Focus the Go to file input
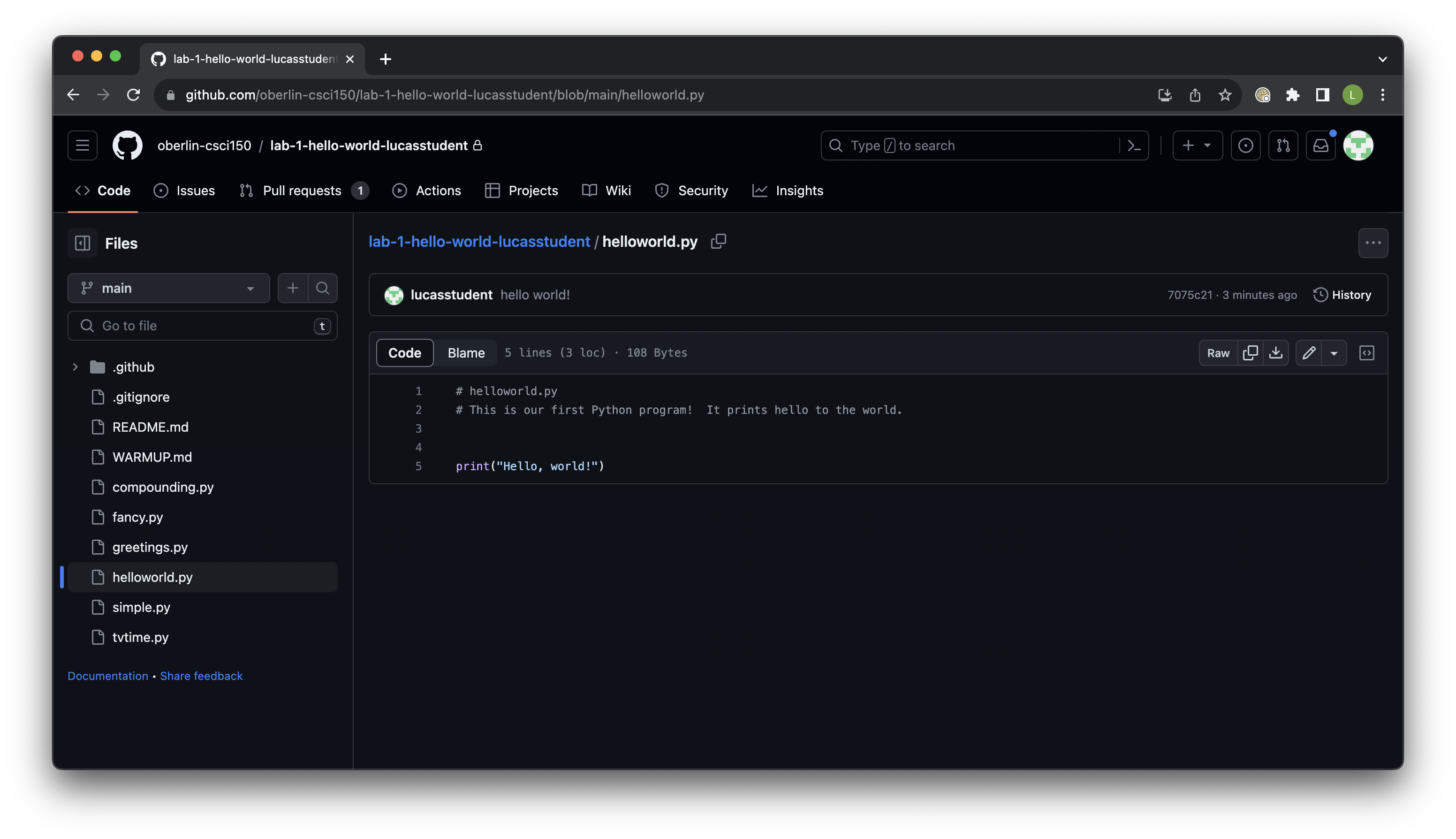 (203, 326)
